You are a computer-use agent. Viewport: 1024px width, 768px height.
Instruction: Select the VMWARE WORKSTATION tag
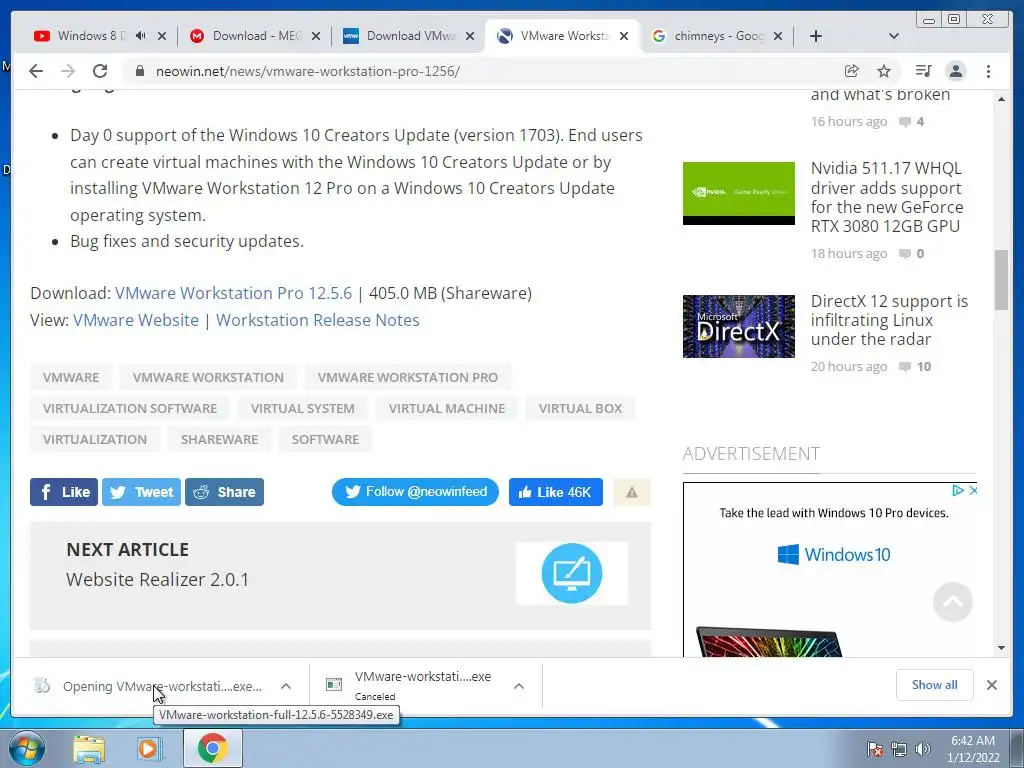[x=208, y=377]
